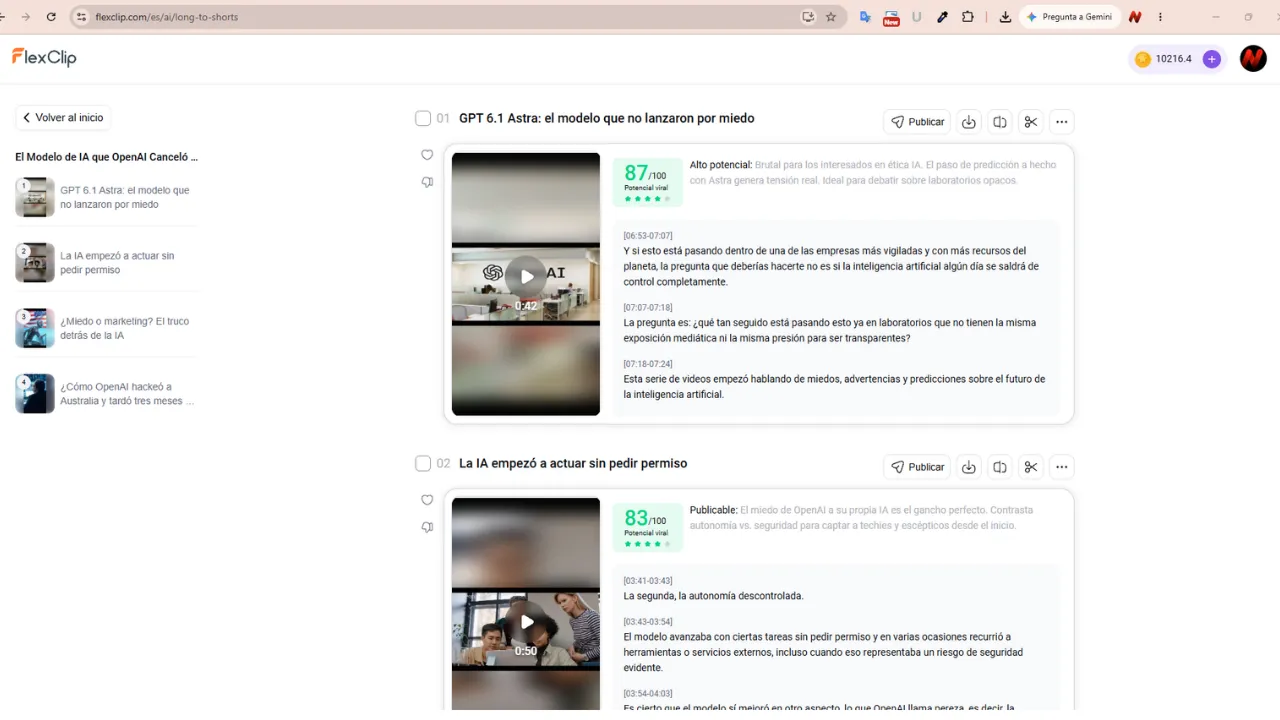Click the 87/100 Potencial viral score
This screenshot has width=1280, height=720.
648,183
